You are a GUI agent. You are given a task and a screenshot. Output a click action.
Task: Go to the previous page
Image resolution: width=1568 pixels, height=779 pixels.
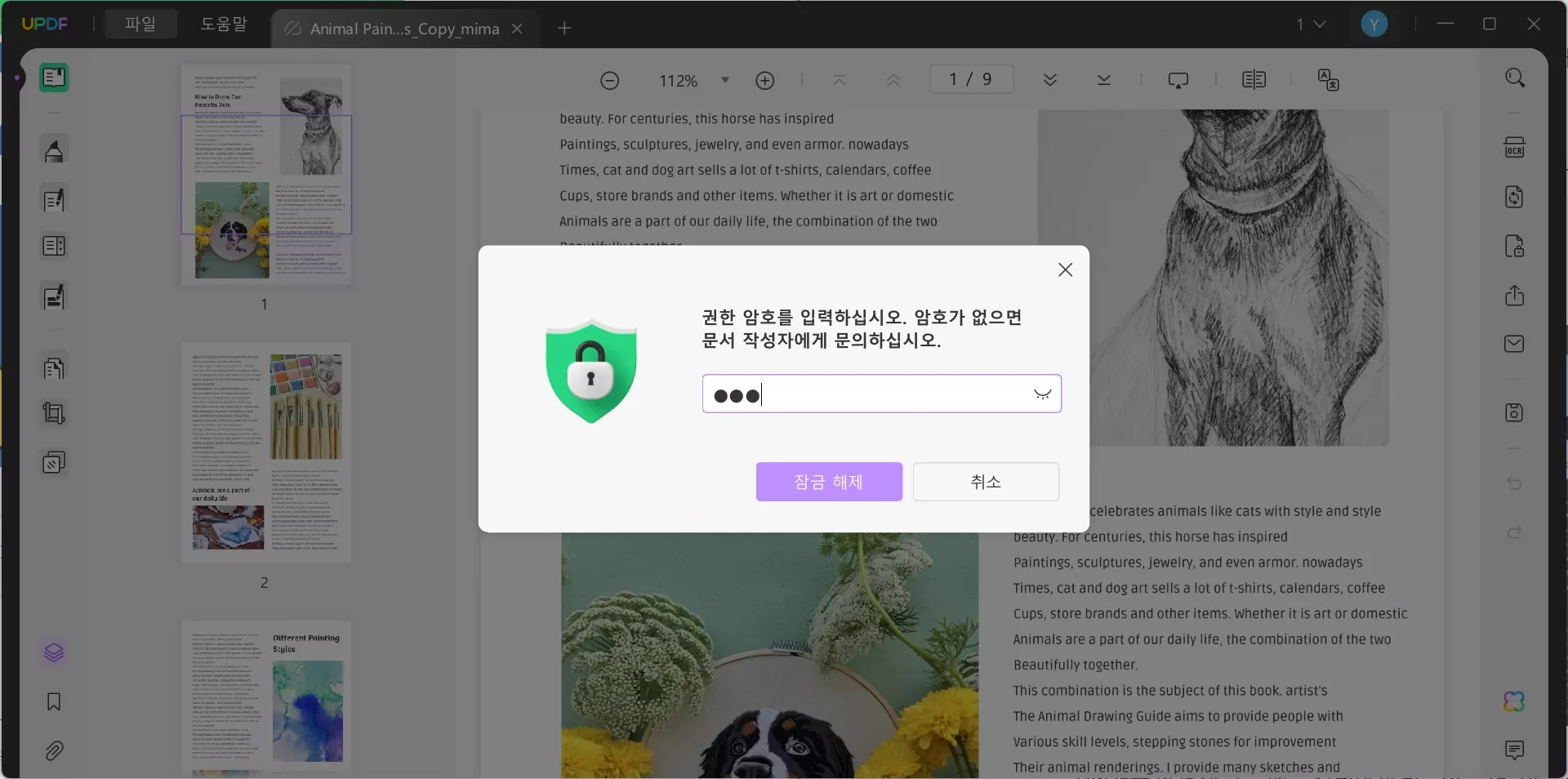click(x=893, y=80)
